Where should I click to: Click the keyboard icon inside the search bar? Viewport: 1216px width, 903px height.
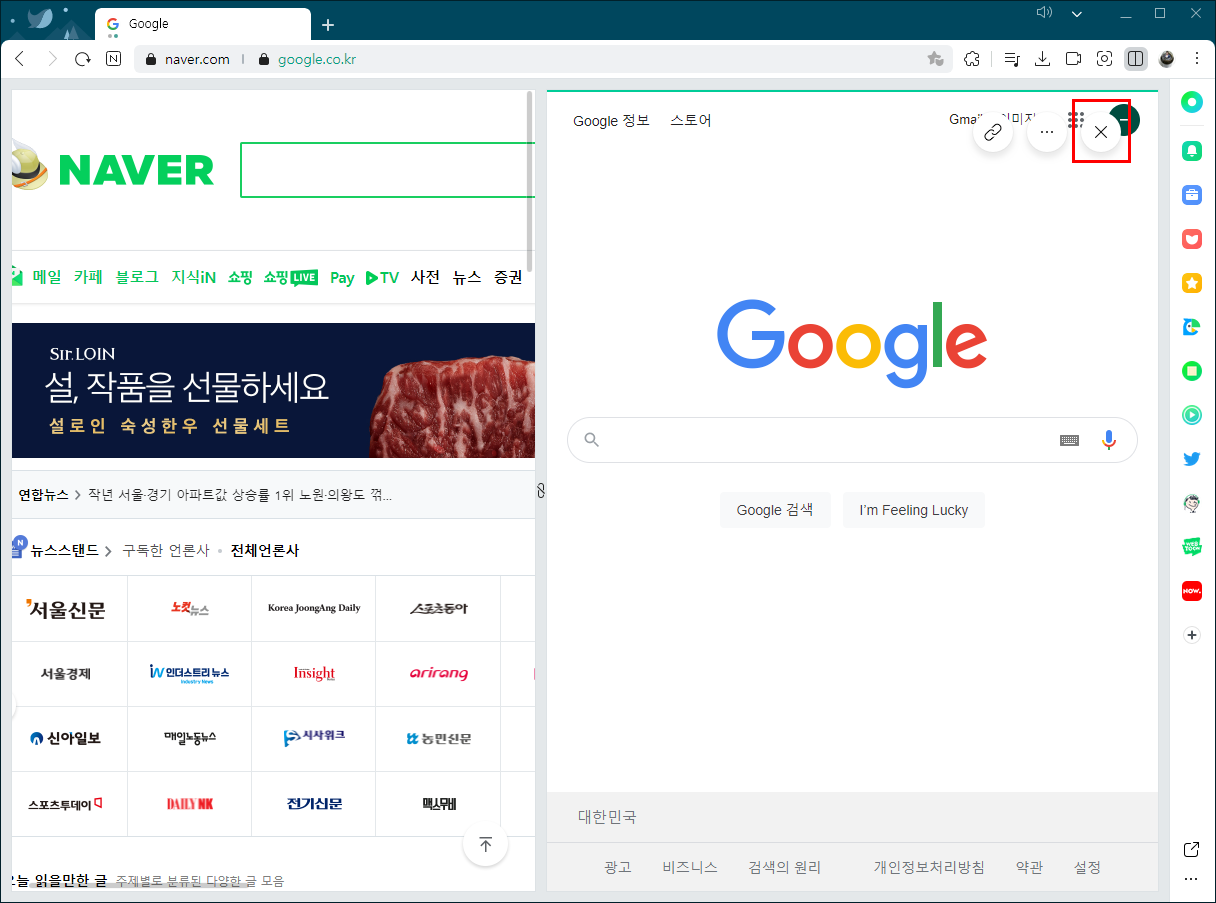point(1069,439)
